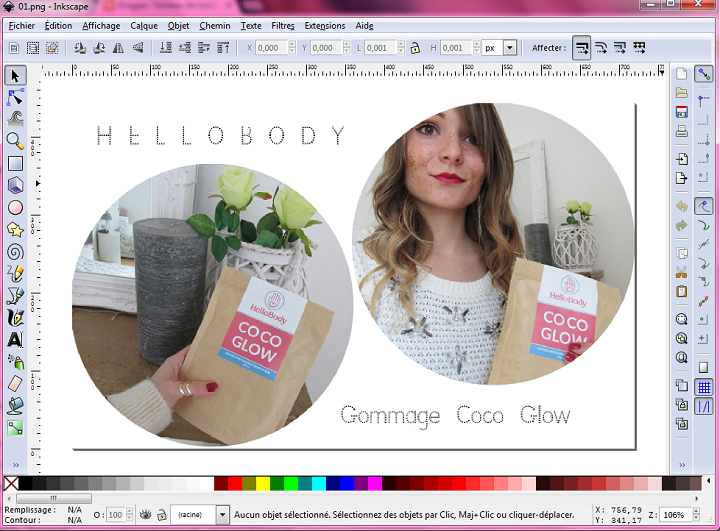The width and height of the screenshot is (720, 531).
Task: Toggle current layer visibility eye icon
Action: (145, 514)
